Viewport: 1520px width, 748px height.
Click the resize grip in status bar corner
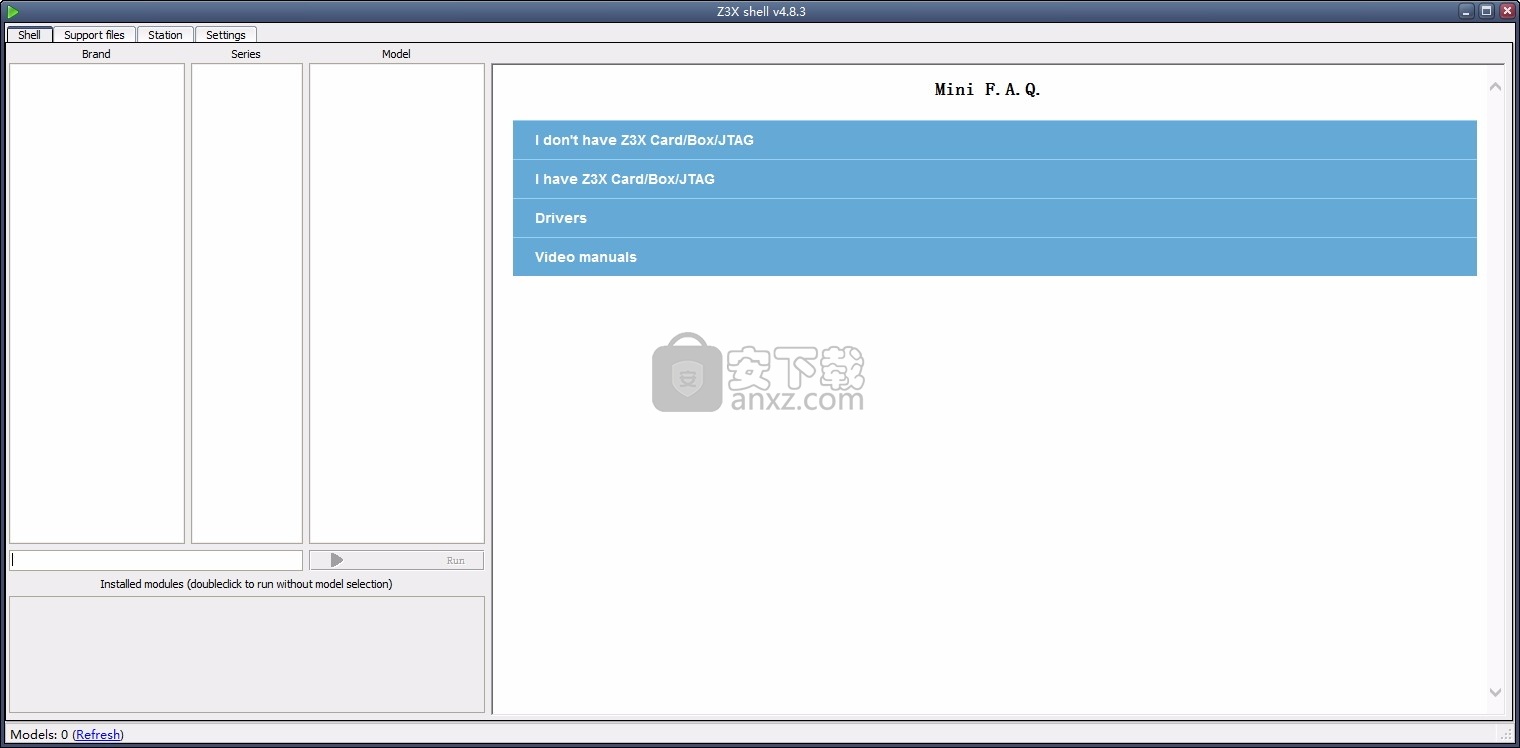1506,735
